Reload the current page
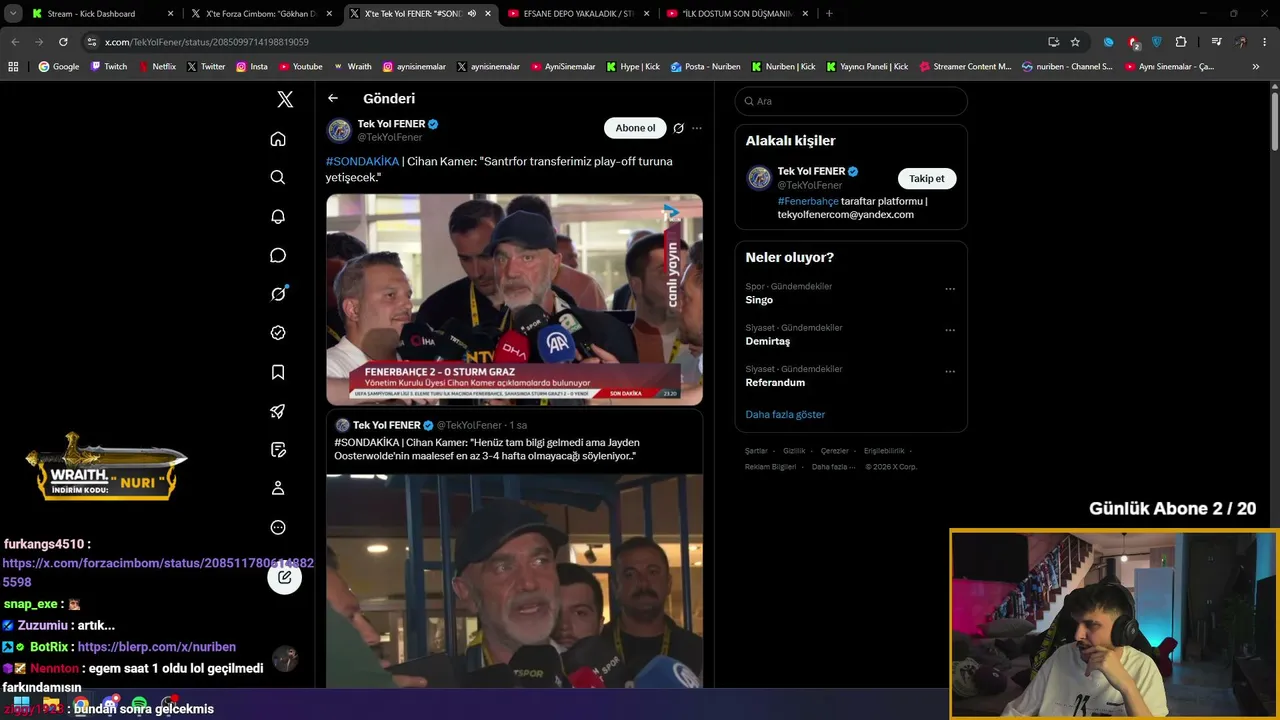Image resolution: width=1280 pixels, height=720 pixels. pos(63,42)
